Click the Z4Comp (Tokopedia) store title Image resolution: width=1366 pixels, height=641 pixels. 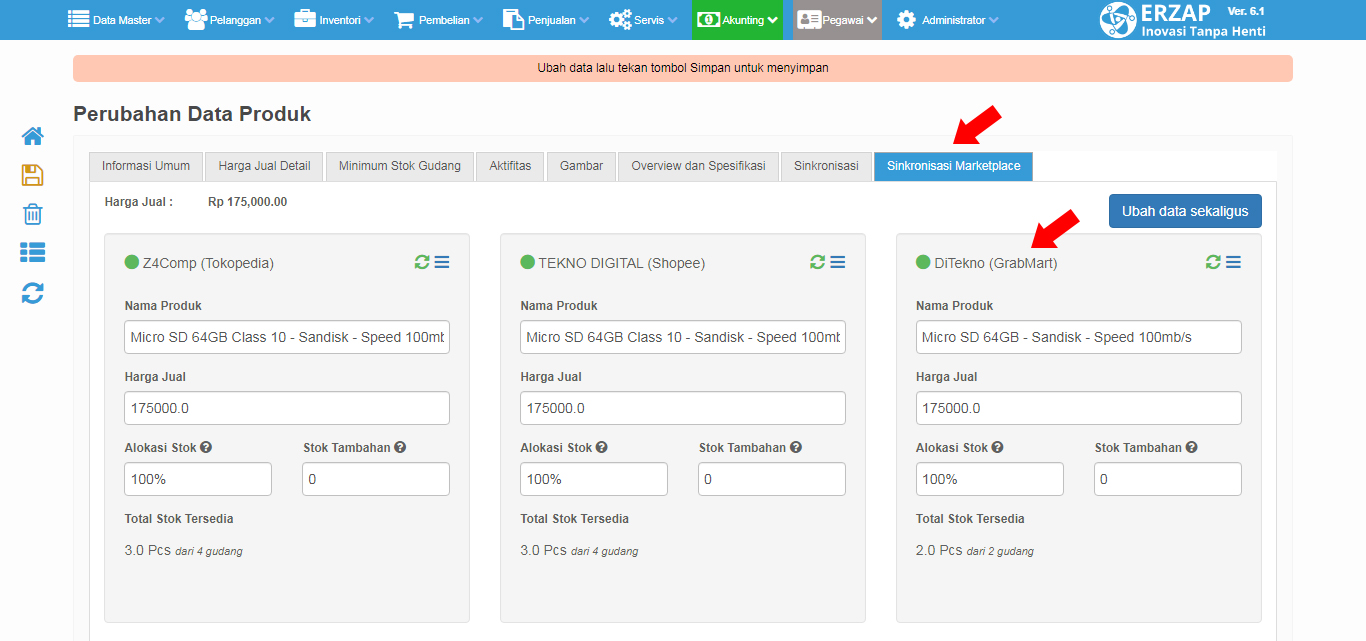(208, 263)
